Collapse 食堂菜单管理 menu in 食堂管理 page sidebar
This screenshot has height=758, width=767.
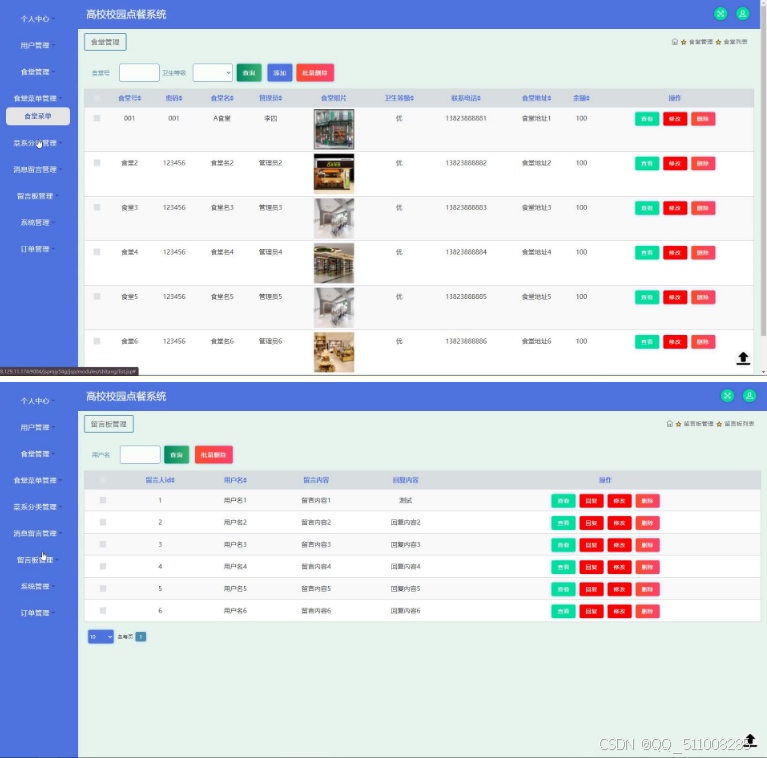[x=37, y=98]
